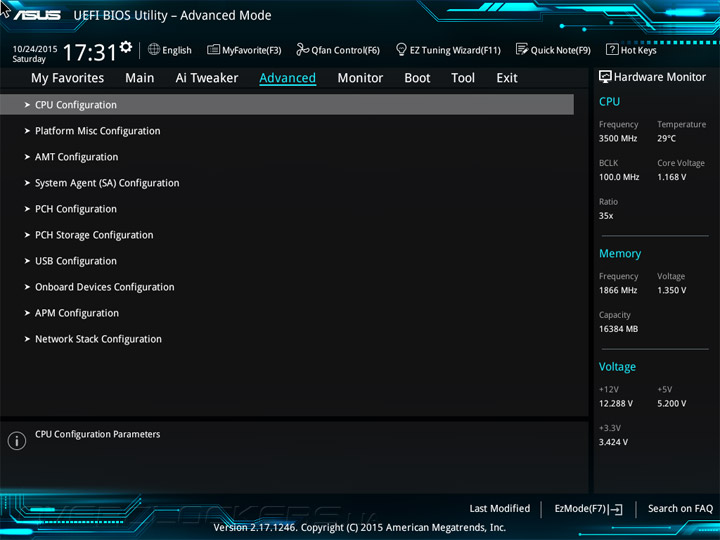Viewport: 720px width, 540px height.
Task: Open Onboard Devices Configuration
Action: 105,287
